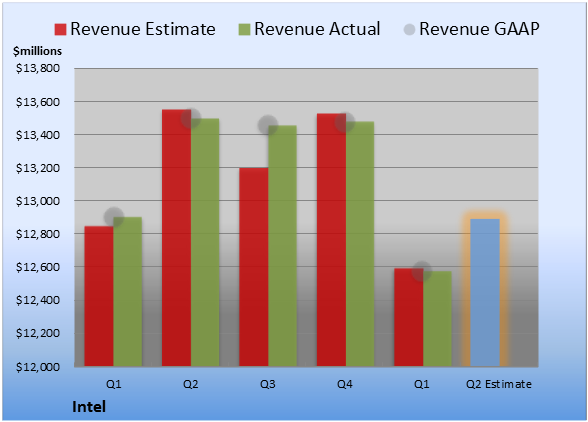
Task: Select the 'Revenue GAAP' legend label
Action: [x=479, y=29]
